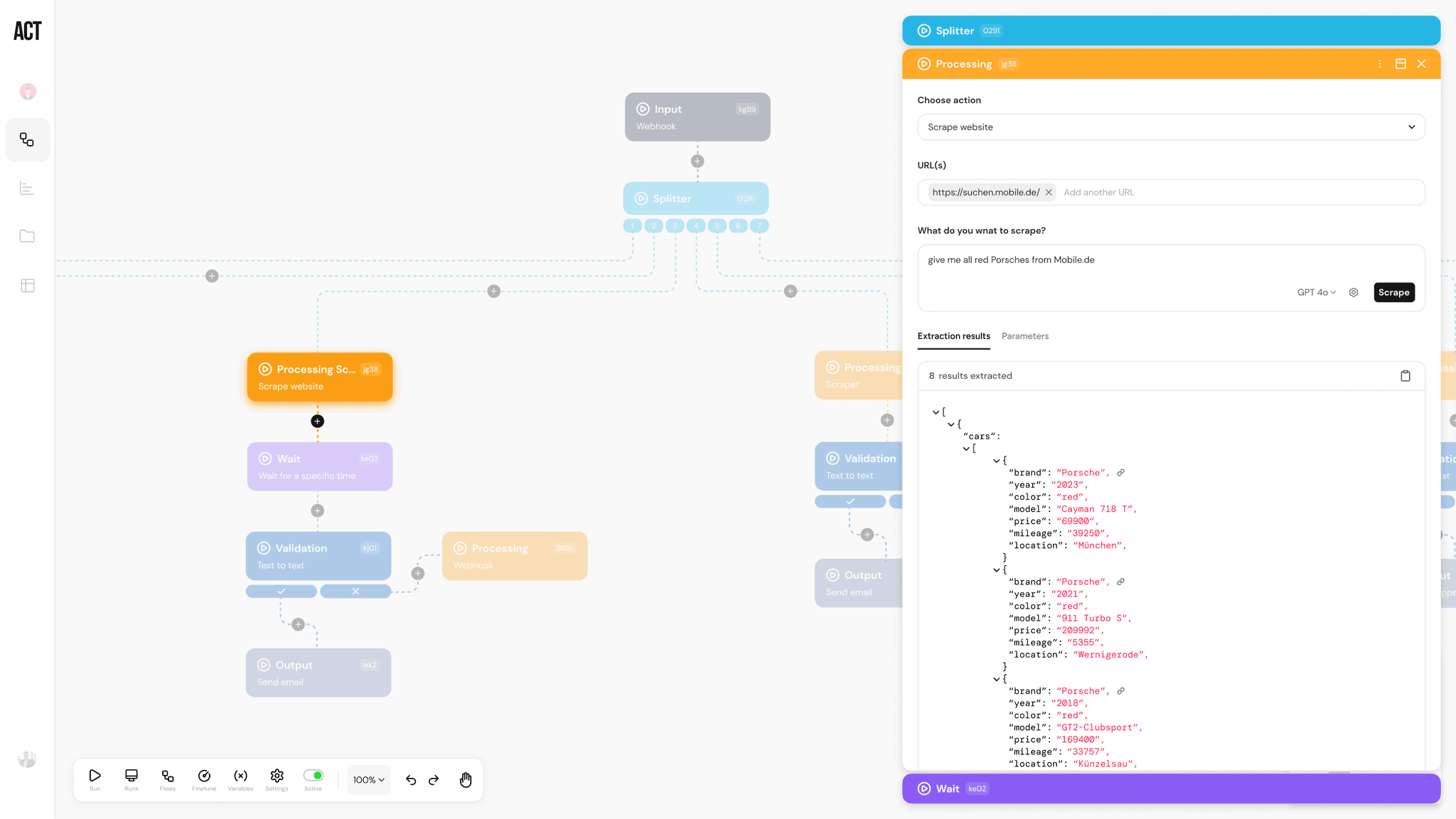Image resolution: width=1456 pixels, height=819 pixels.
Task: Select the Extraction results tab
Action: click(953, 336)
